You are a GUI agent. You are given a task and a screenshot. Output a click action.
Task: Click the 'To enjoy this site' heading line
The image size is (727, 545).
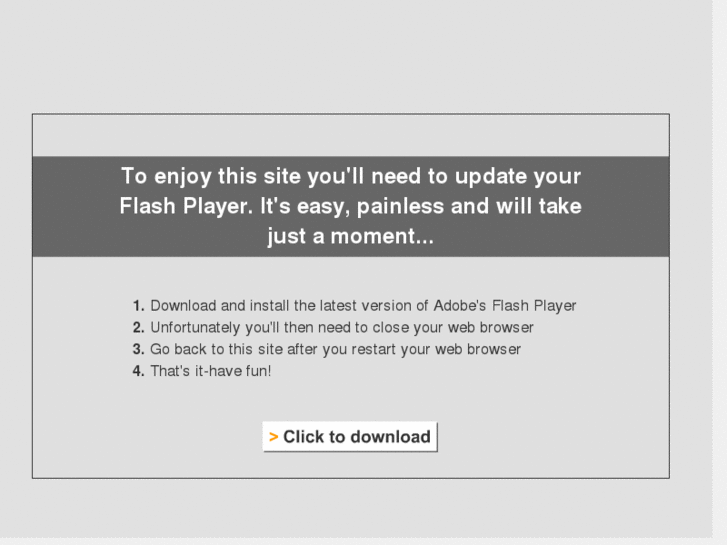351,176
